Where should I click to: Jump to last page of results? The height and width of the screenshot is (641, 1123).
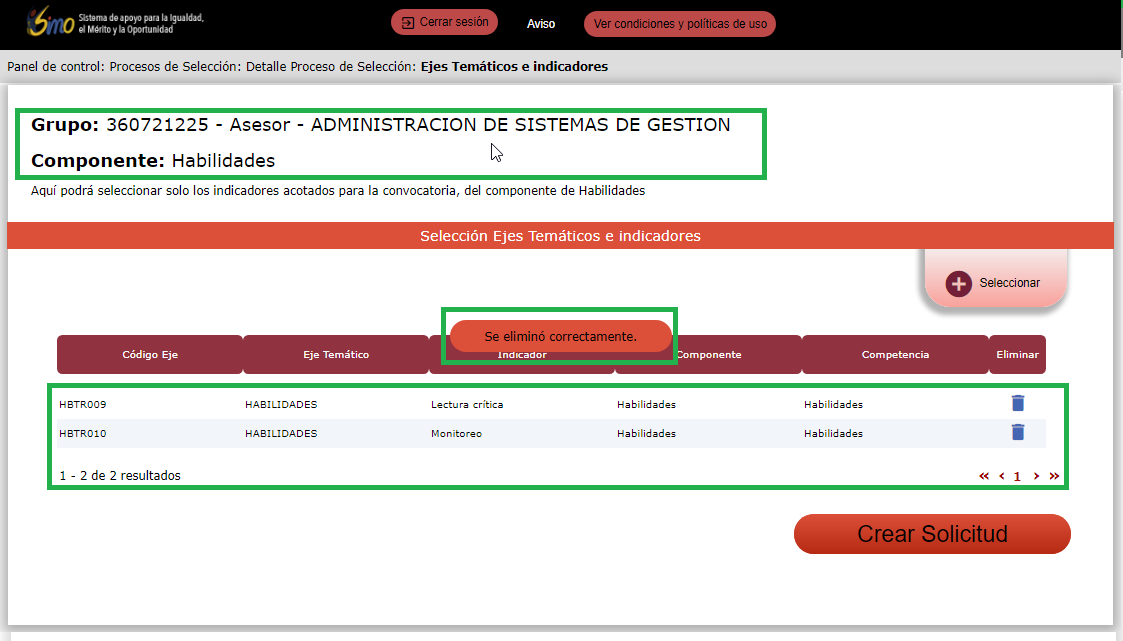coord(1054,476)
